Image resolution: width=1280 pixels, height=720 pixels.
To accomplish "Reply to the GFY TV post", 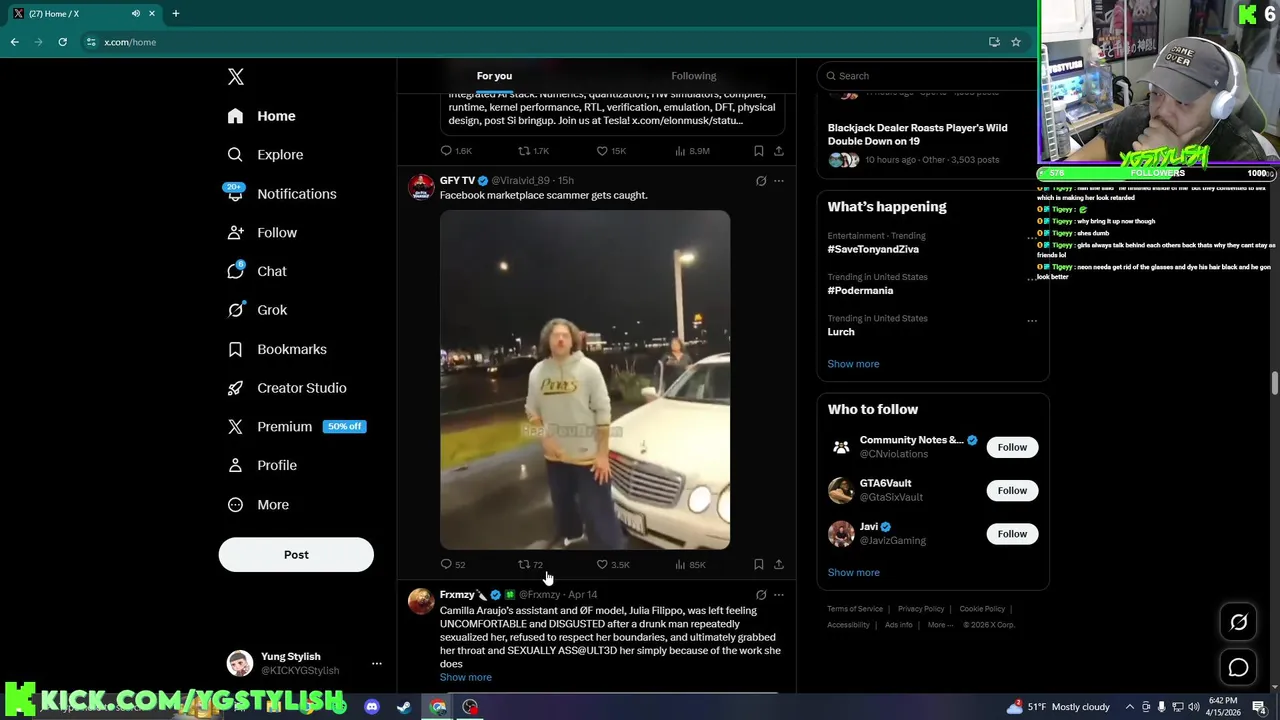I will click(453, 565).
